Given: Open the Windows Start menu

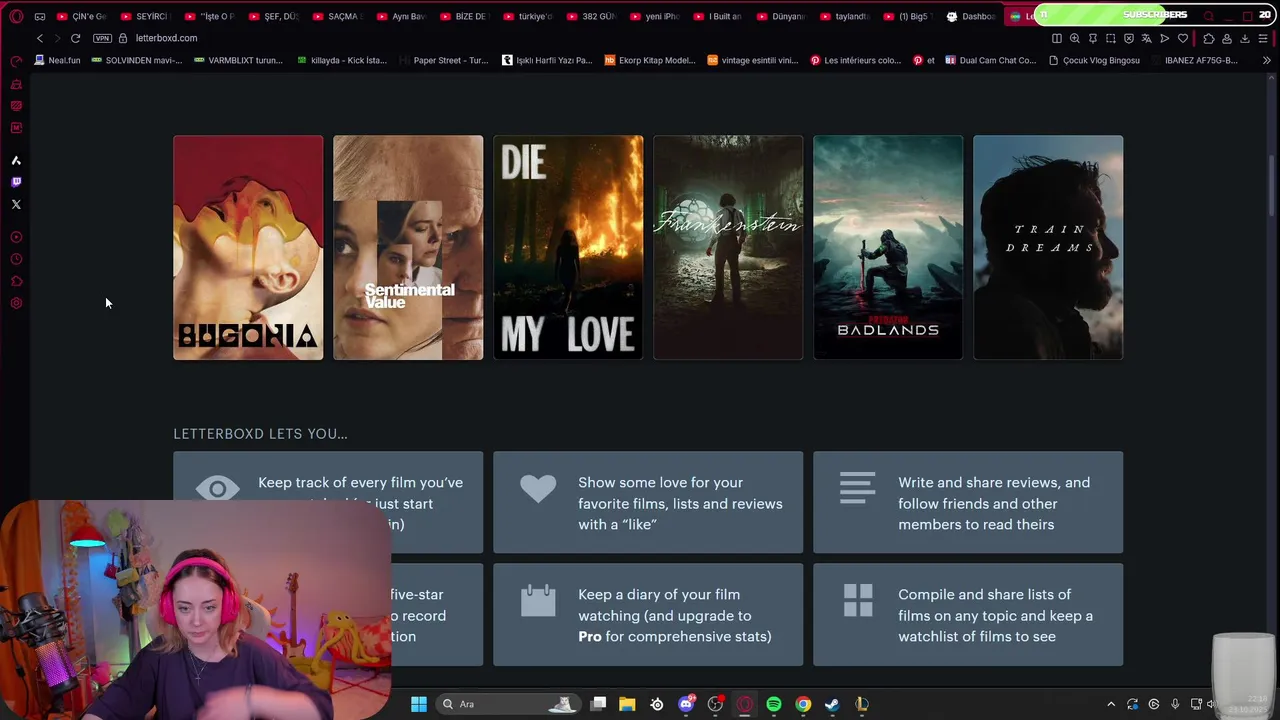Looking at the screenshot, I should [x=419, y=704].
